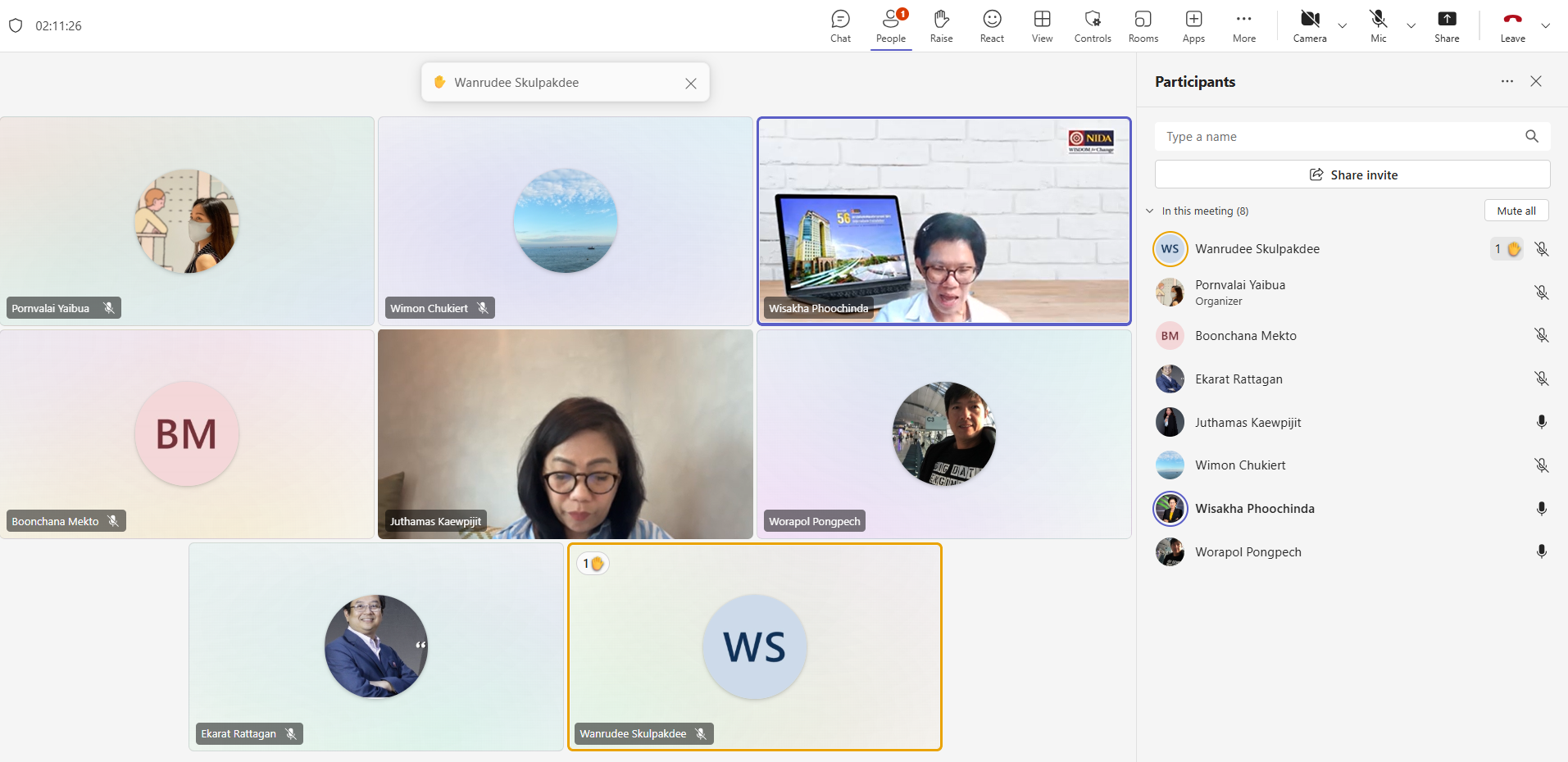Expand the Camera options dropdown arrow
1568x762 pixels.
point(1343,25)
